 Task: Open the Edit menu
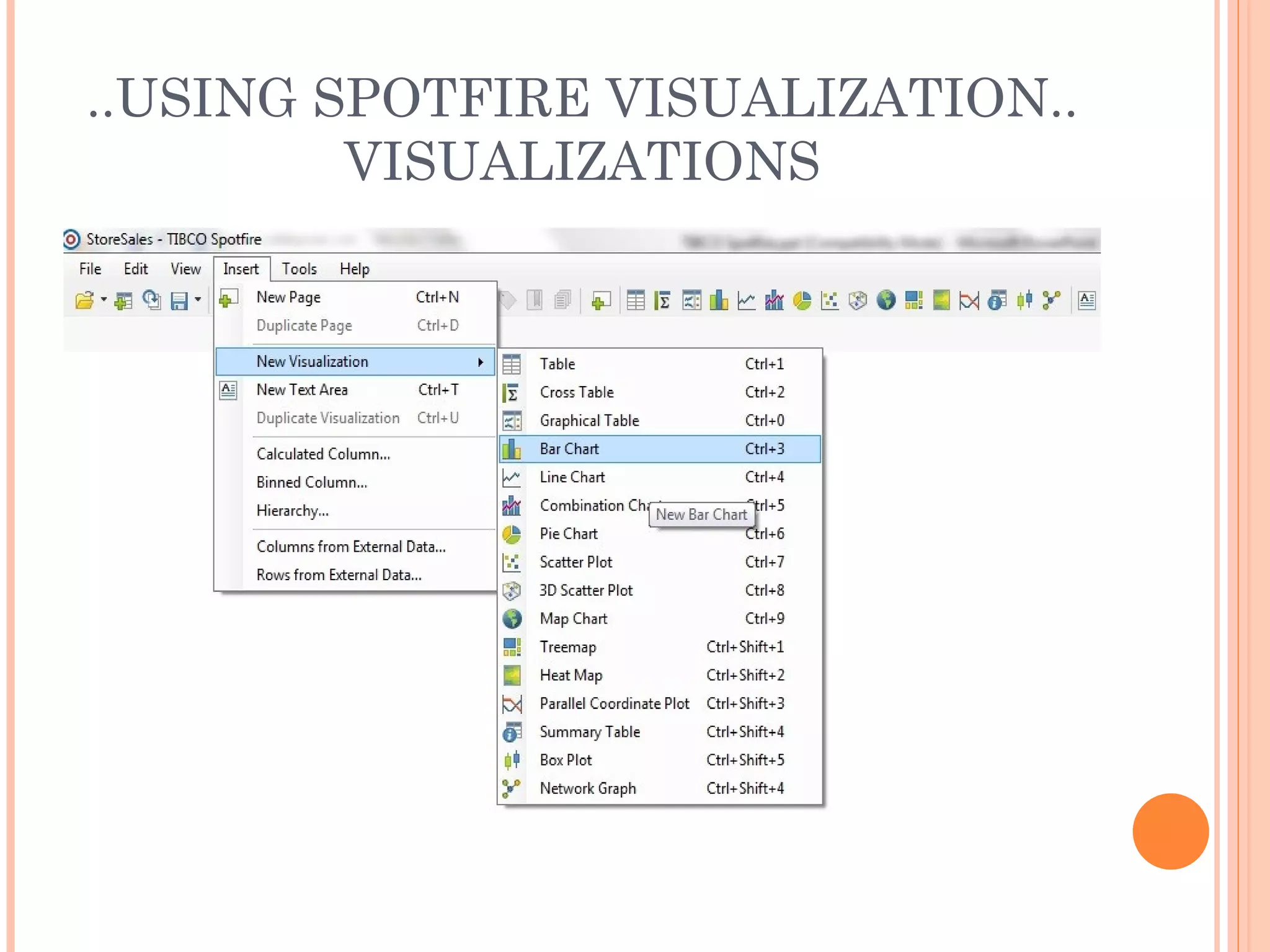click(x=136, y=269)
